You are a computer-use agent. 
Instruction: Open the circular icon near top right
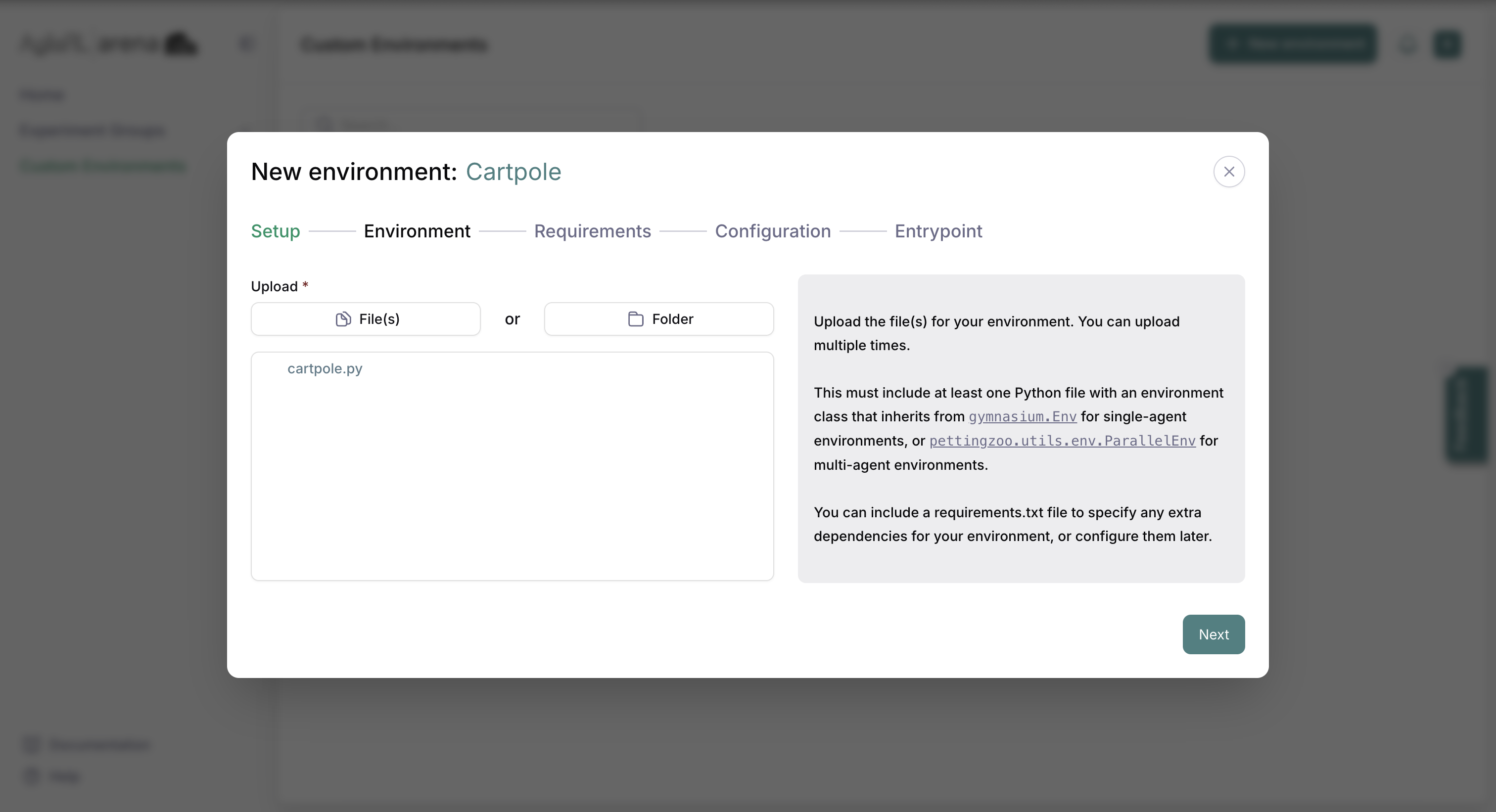[x=1407, y=44]
